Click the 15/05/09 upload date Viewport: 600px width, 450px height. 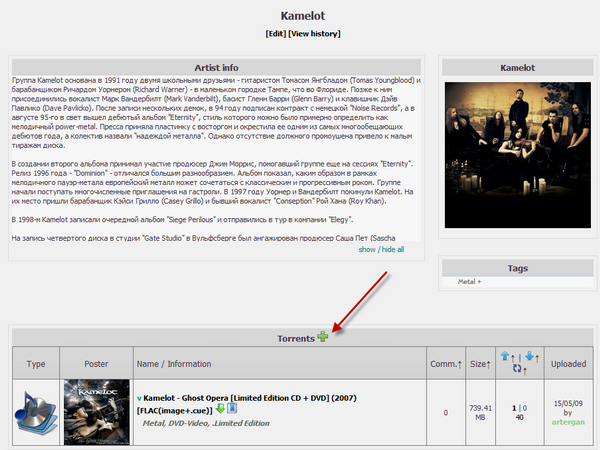tap(568, 403)
